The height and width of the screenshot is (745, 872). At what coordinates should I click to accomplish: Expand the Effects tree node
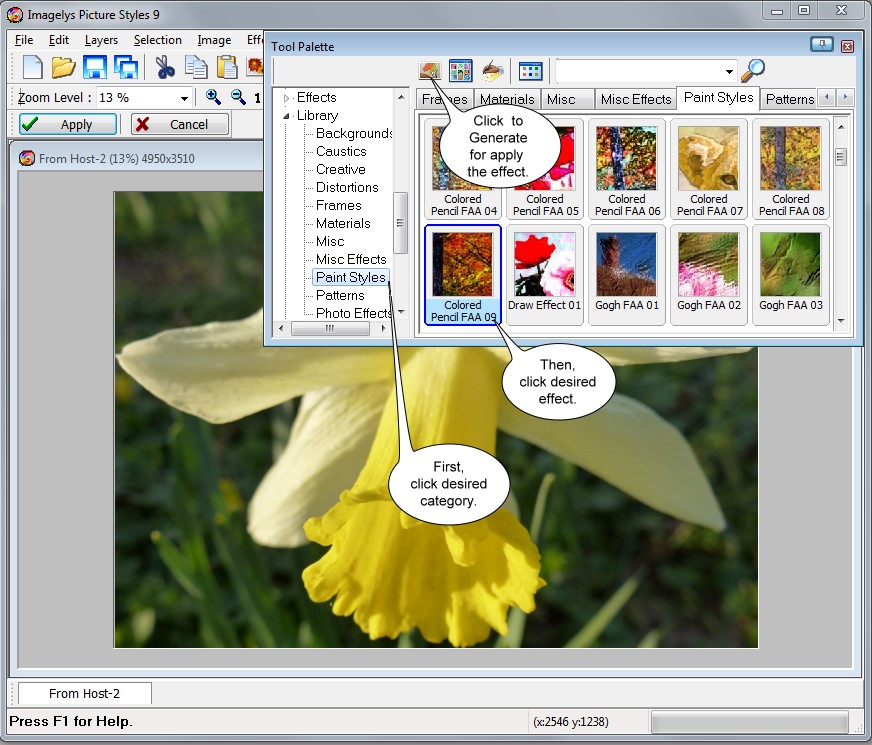click(x=286, y=98)
